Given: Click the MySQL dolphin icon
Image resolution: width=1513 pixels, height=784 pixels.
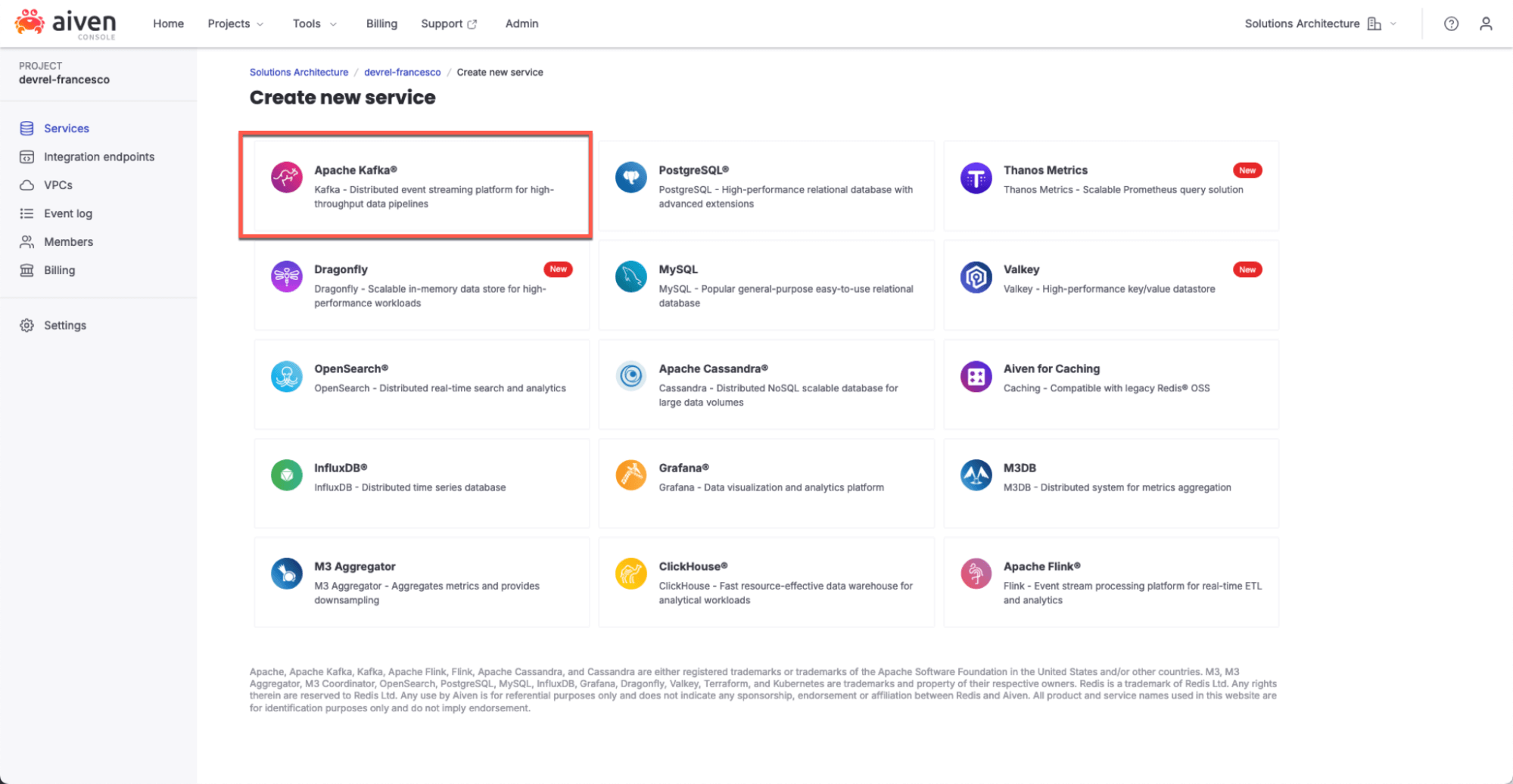Looking at the screenshot, I should [630, 277].
